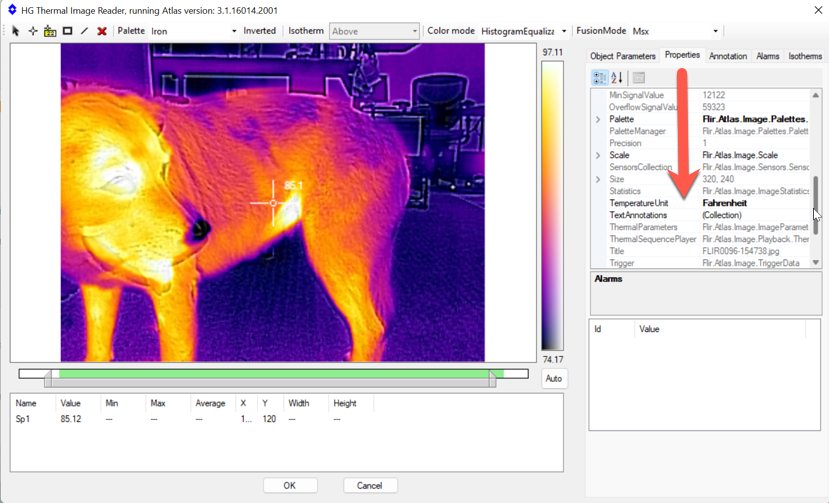Switch property grid to categorized view
Viewport: 829px width, 503px height.
pos(600,78)
